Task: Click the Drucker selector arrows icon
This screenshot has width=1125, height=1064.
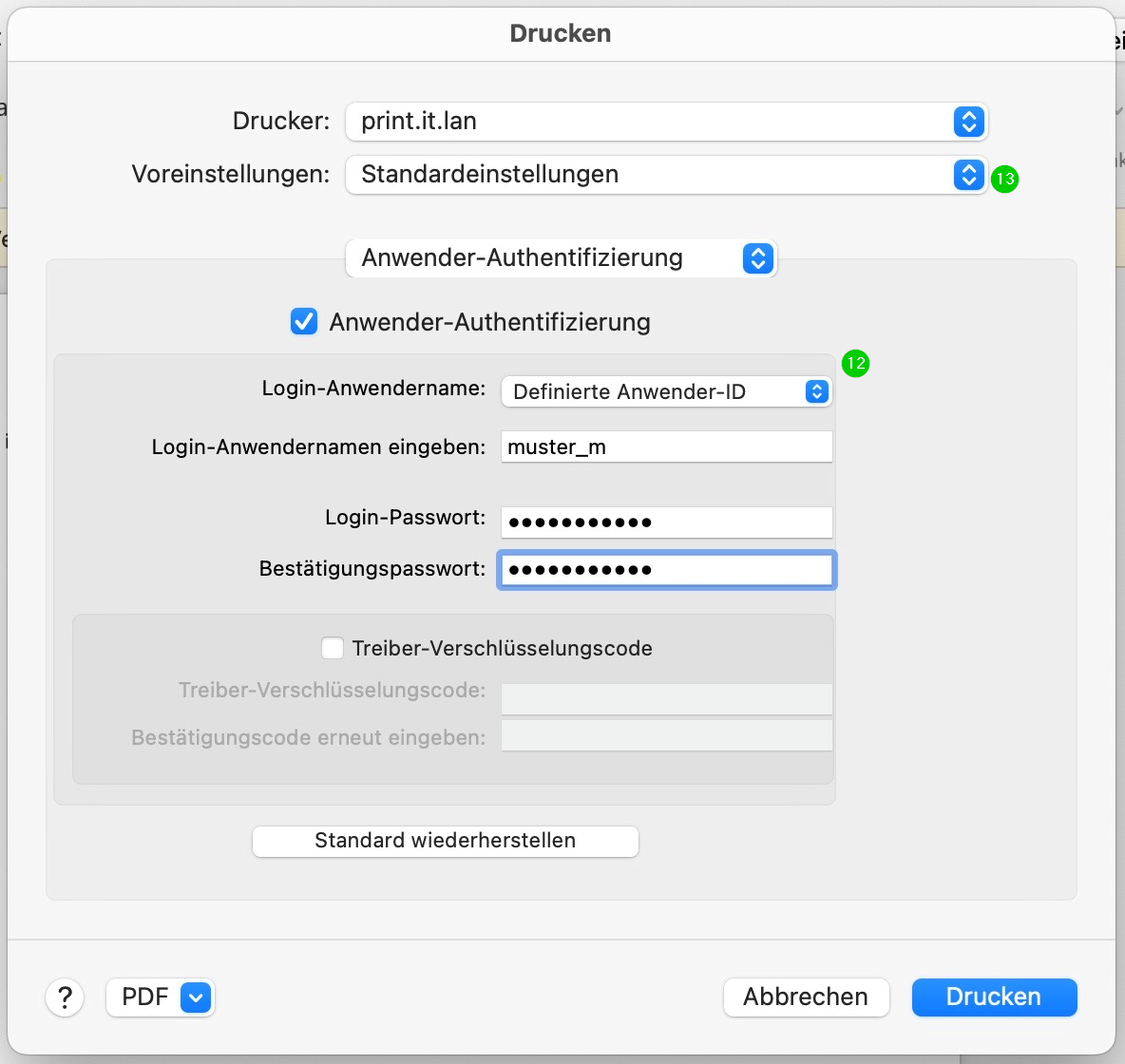Action: click(968, 122)
